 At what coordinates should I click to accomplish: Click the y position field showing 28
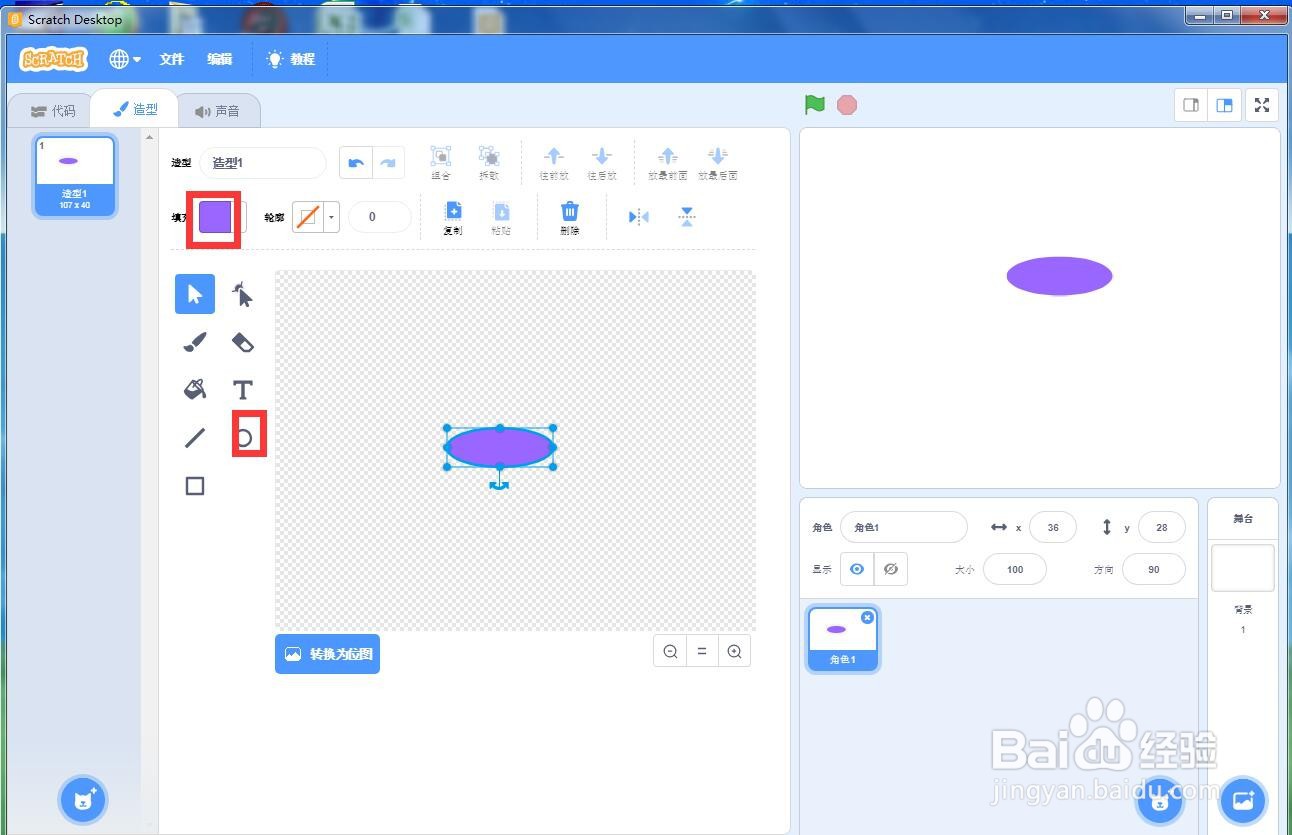tap(1161, 527)
